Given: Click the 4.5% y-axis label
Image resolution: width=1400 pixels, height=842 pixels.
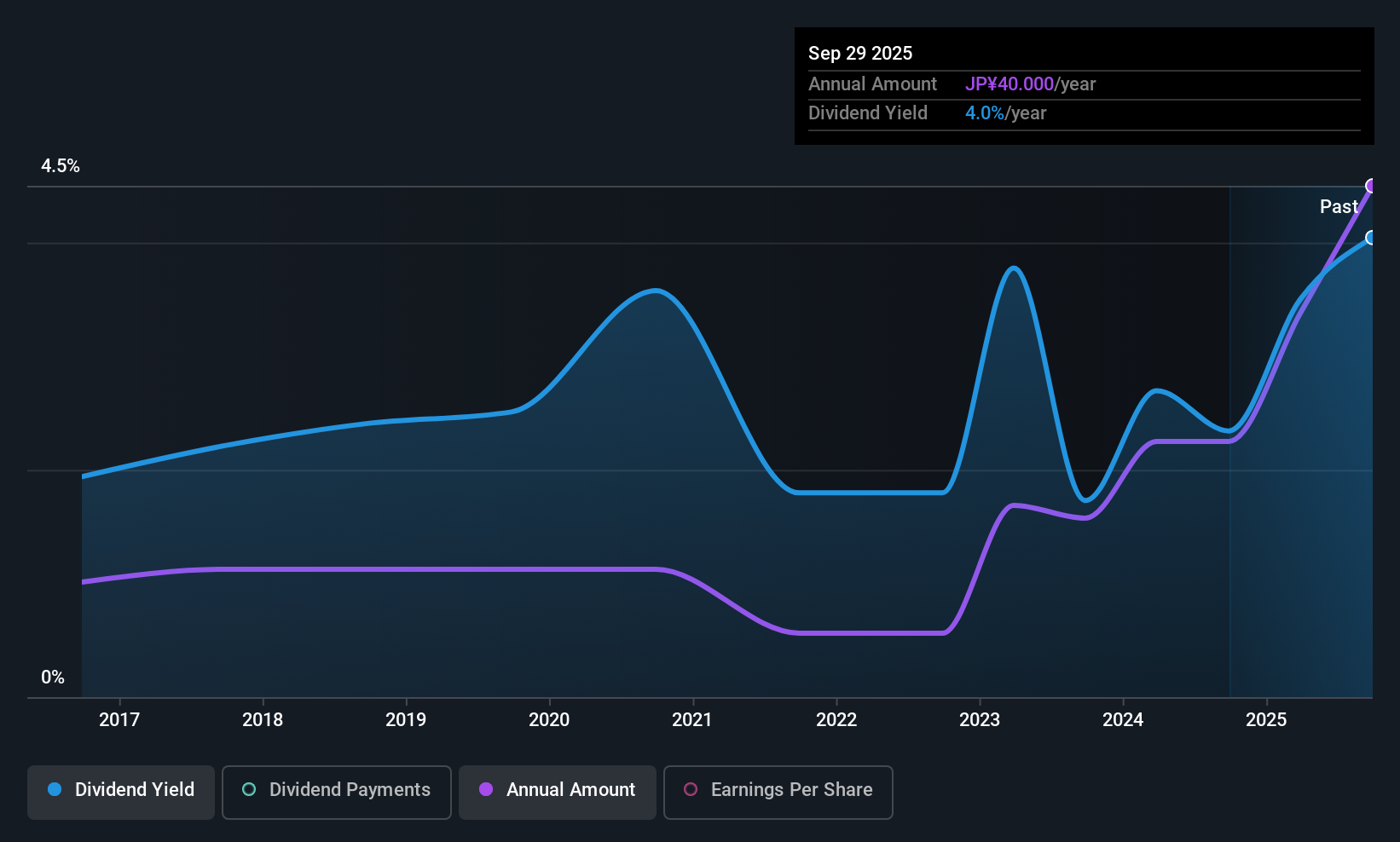Looking at the screenshot, I should 61,166.
